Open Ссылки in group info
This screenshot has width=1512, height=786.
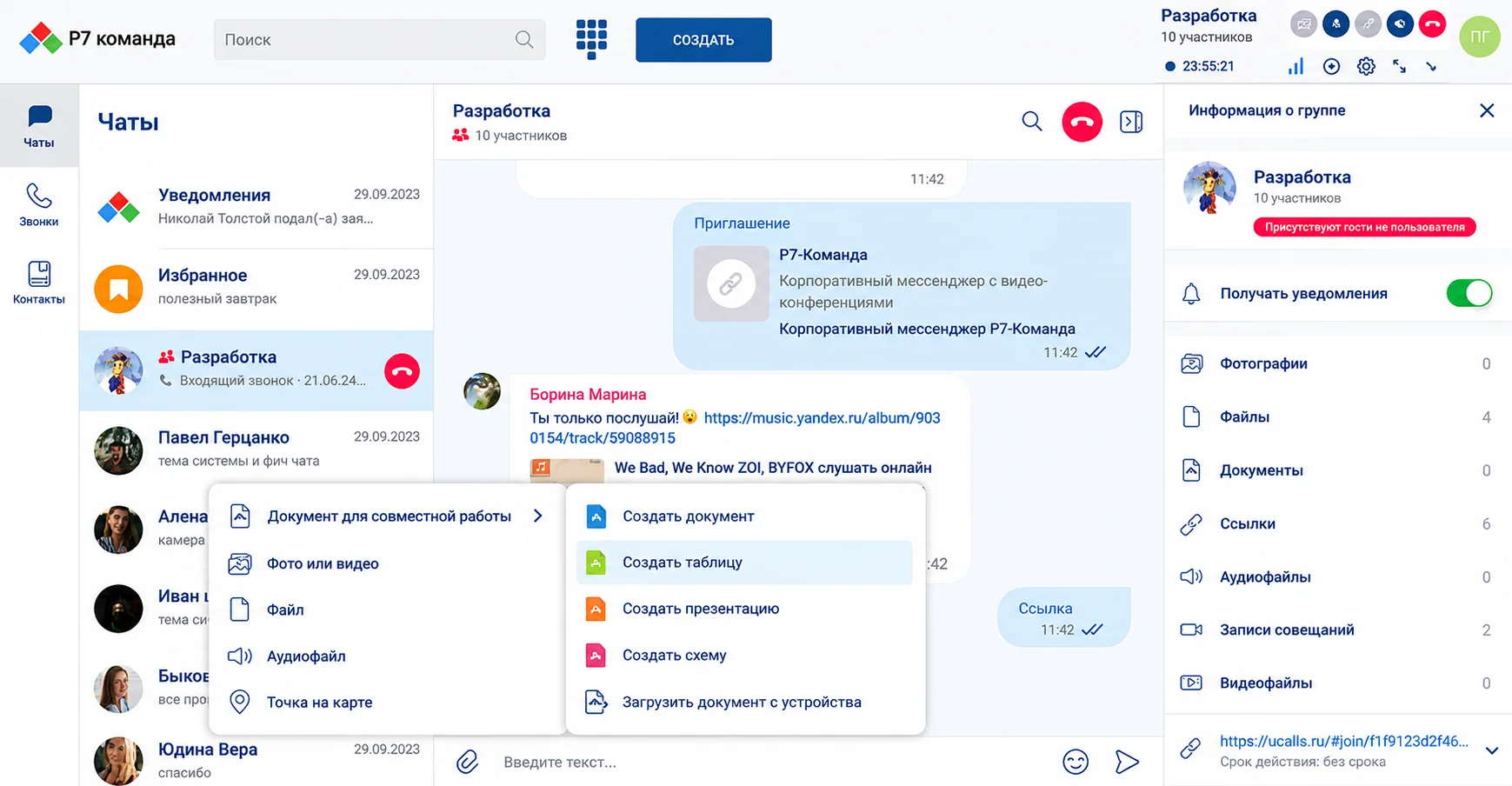pos(1337,523)
